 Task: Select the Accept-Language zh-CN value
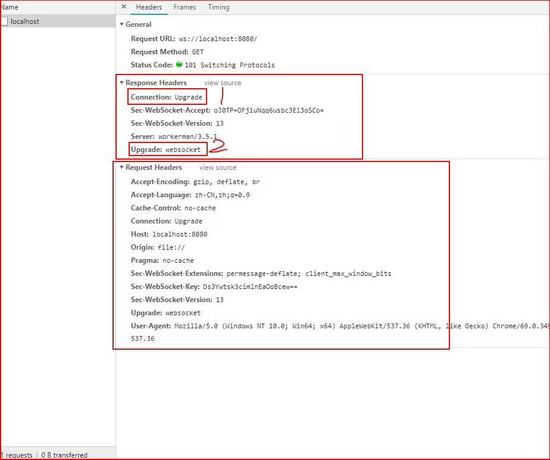(x=222, y=195)
